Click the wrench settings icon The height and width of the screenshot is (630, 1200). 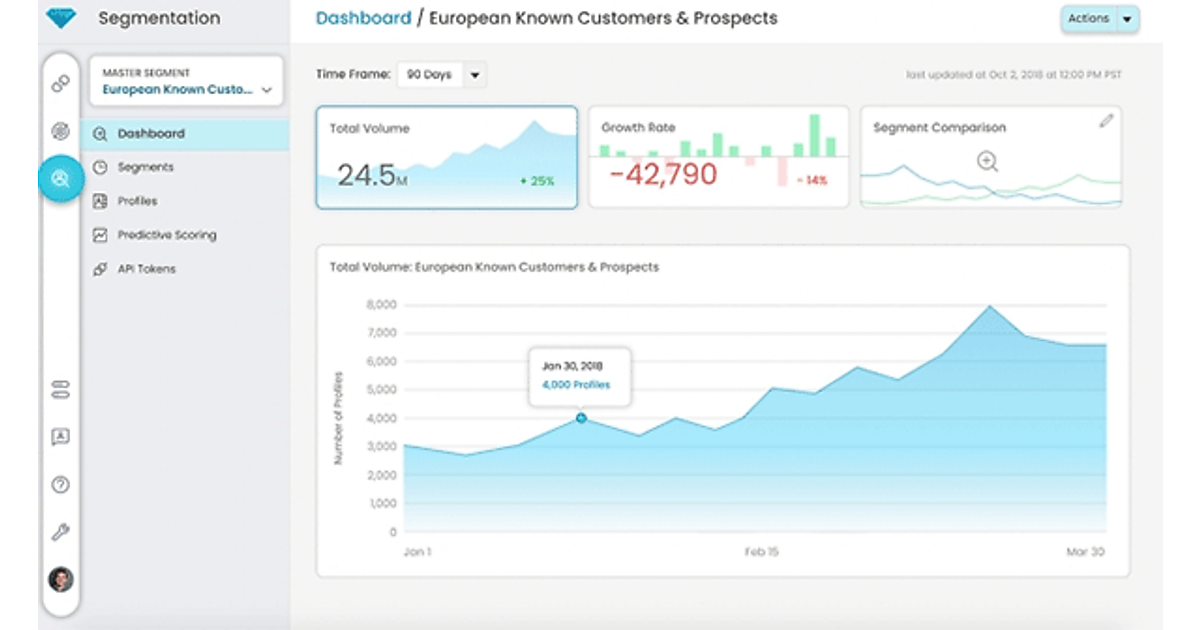click(x=61, y=532)
